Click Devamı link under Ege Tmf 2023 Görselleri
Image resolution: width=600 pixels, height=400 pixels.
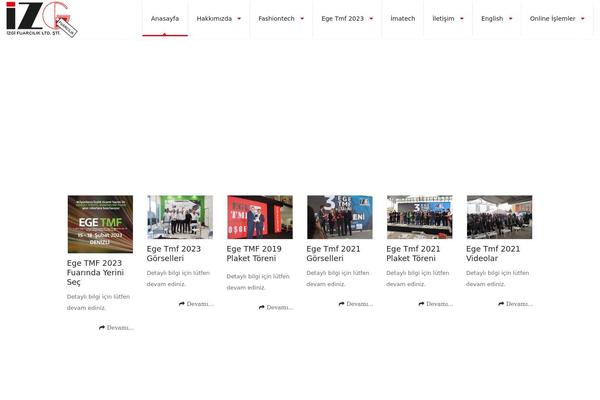(196, 304)
